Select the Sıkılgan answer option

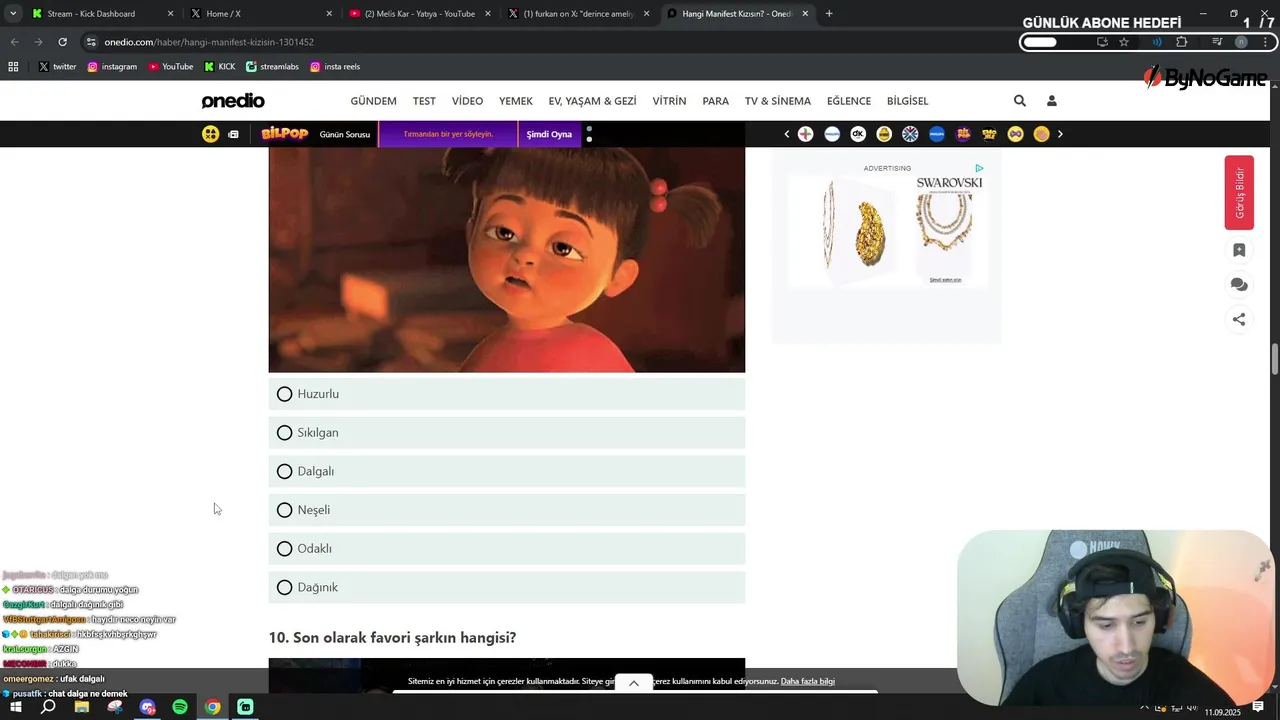coord(506,433)
